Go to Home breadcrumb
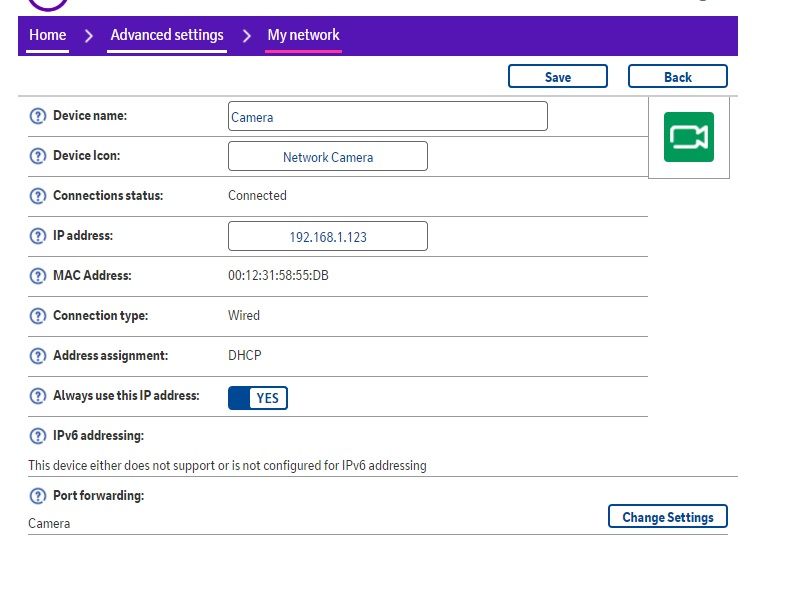This screenshot has width=800, height=600. pyautogui.click(x=47, y=35)
